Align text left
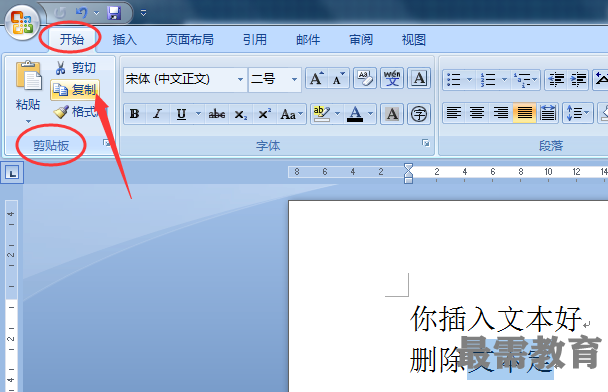 coord(454,113)
